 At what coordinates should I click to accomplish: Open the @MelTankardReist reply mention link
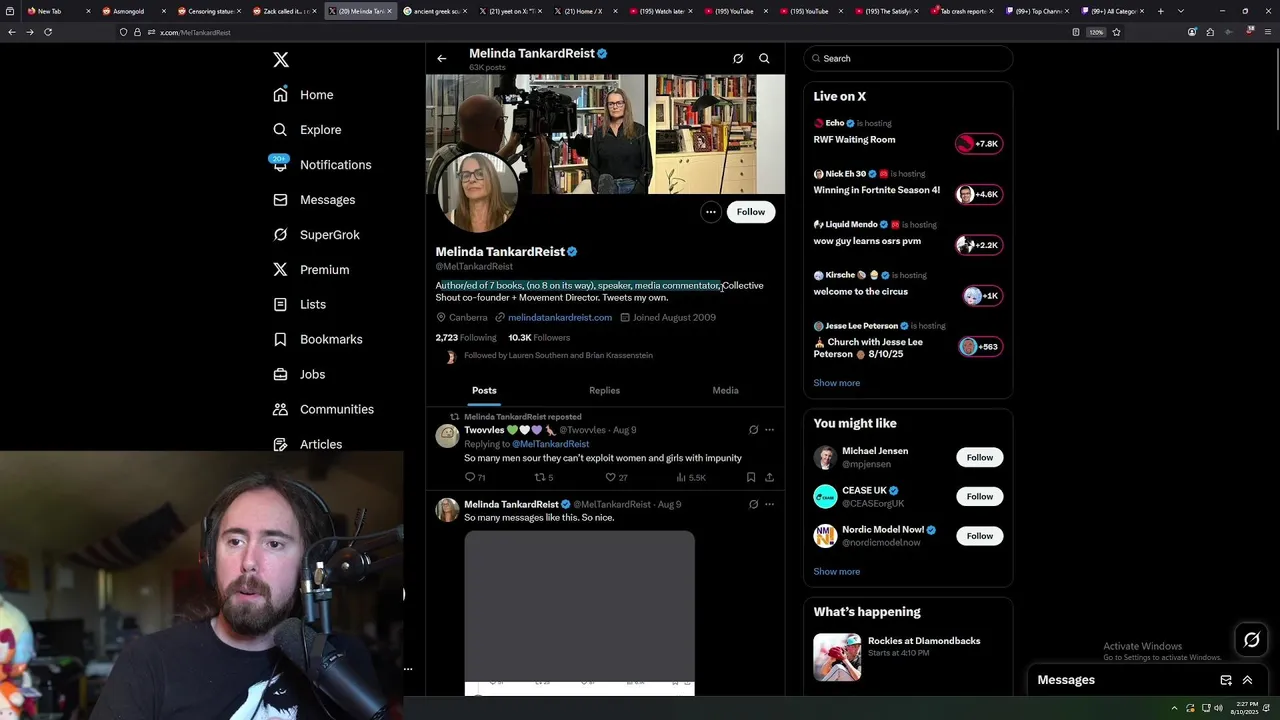click(551, 444)
